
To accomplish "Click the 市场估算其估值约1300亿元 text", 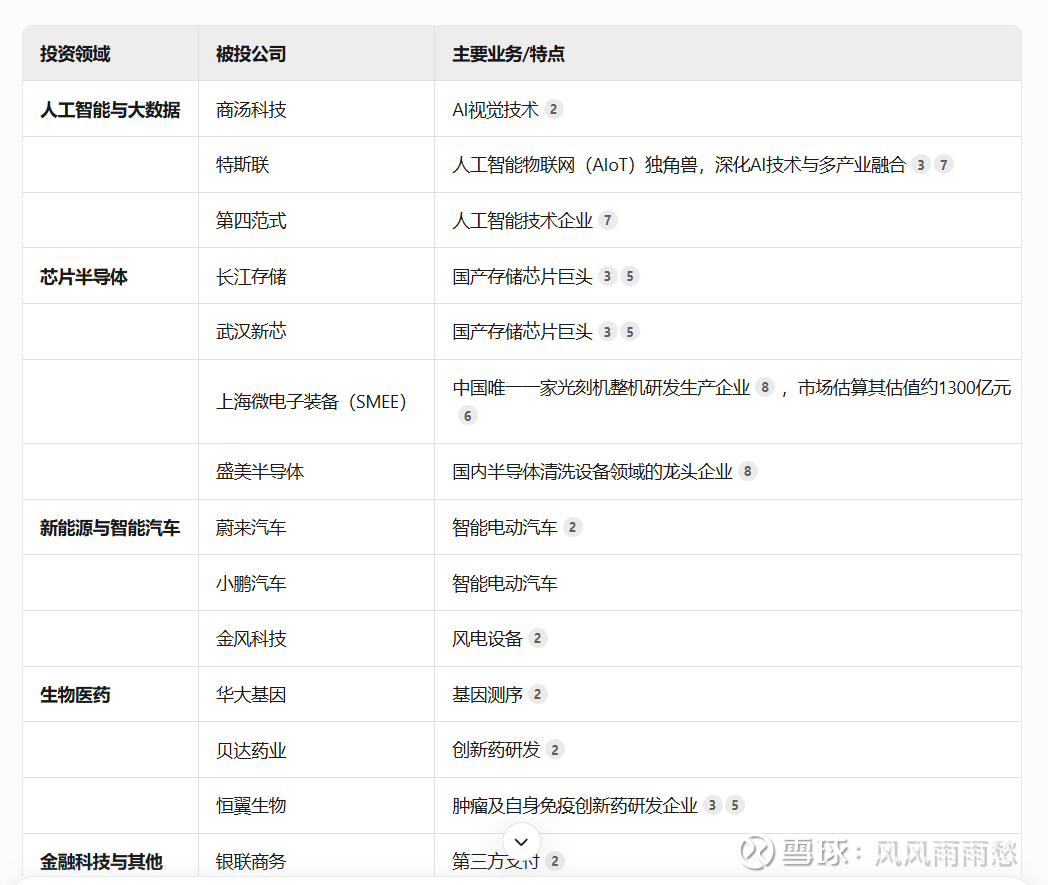I will [904, 387].
